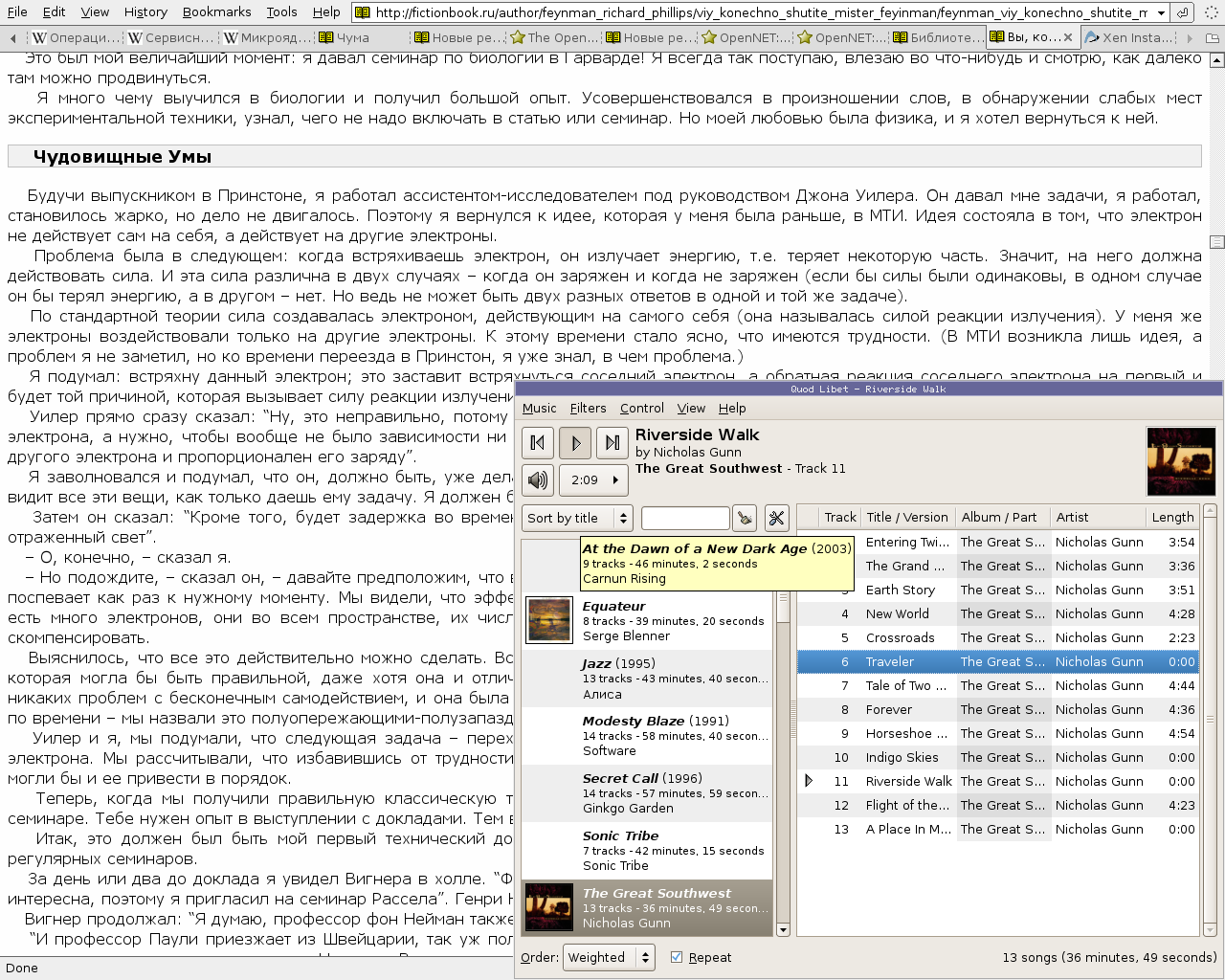Skip to the next track
1225x980 pixels.
[612, 442]
